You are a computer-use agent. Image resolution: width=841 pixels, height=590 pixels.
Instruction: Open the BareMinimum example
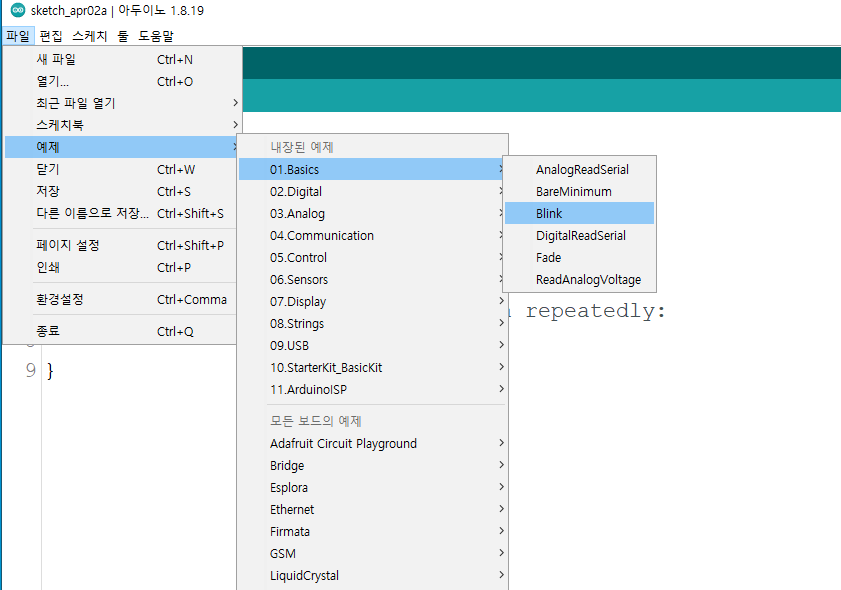point(579,191)
